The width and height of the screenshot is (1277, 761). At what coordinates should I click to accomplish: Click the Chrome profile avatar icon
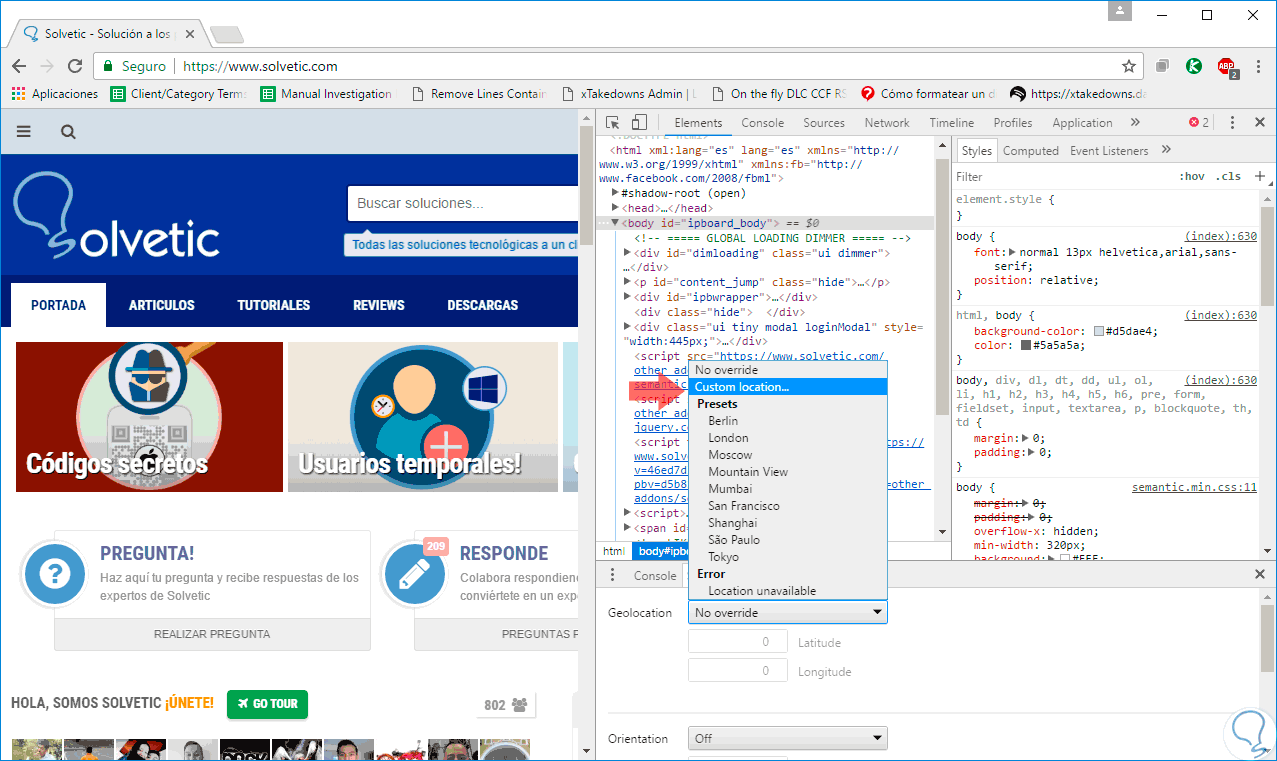[x=1122, y=11]
